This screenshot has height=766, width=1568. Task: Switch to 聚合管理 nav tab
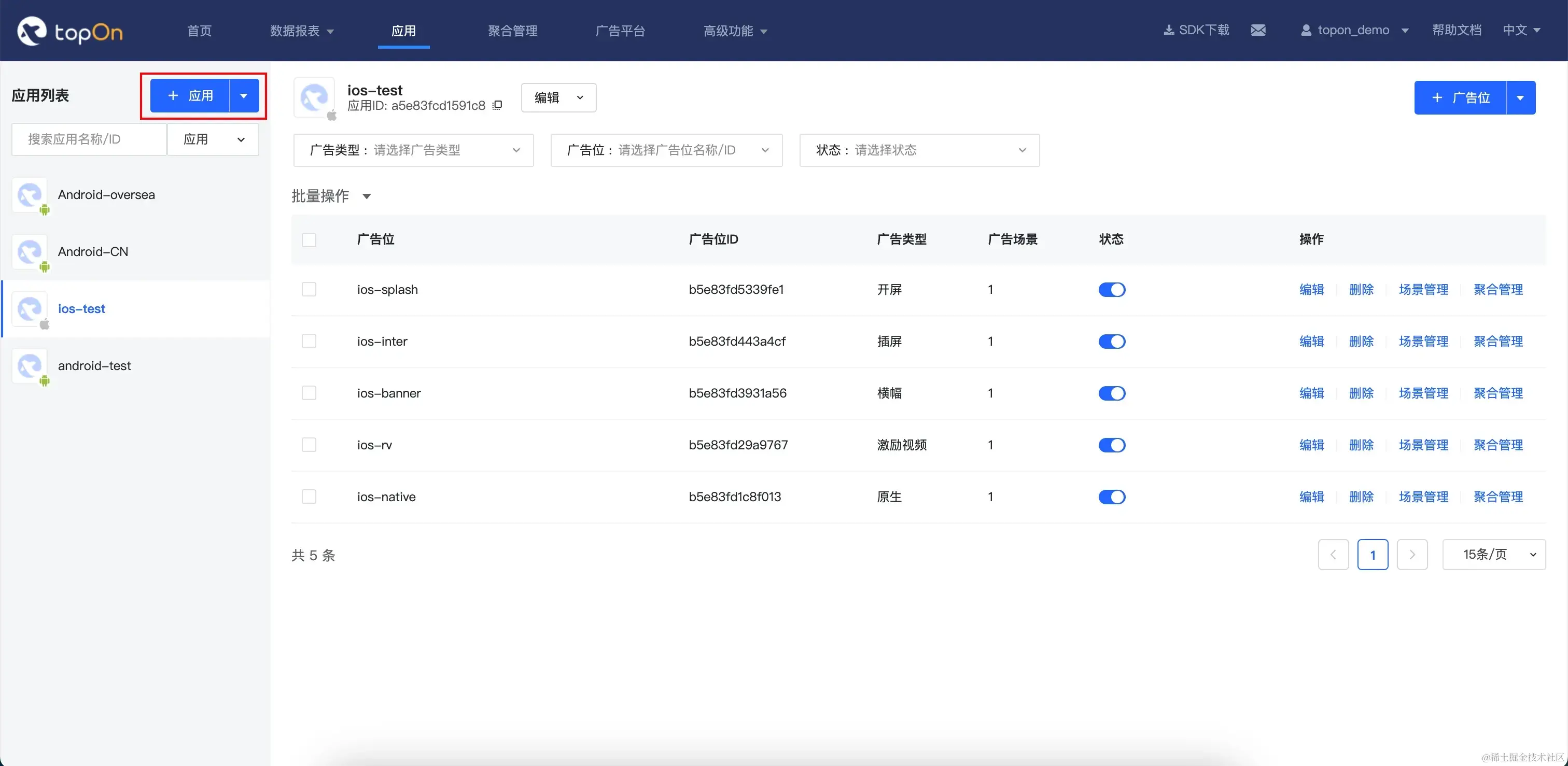coord(512,31)
